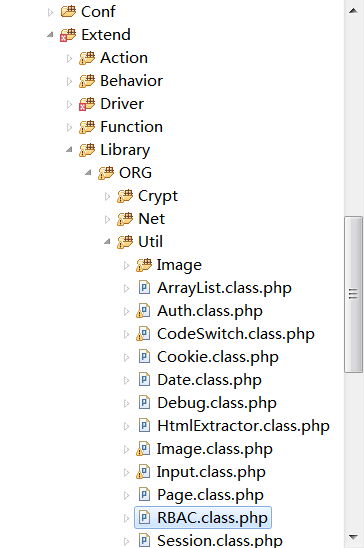364x548 pixels.
Task: Click the Date.class.php file icon
Action: (x=144, y=380)
